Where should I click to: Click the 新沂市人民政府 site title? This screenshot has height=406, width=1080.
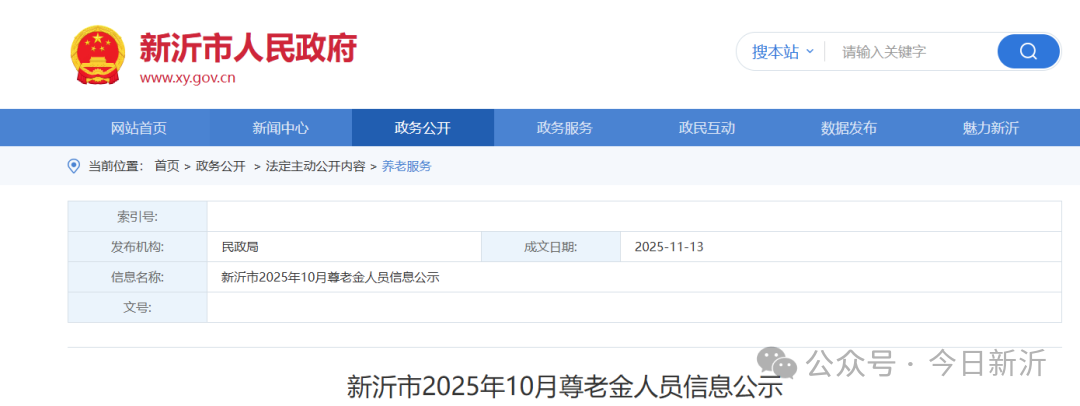pyautogui.click(x=247, y=46)
